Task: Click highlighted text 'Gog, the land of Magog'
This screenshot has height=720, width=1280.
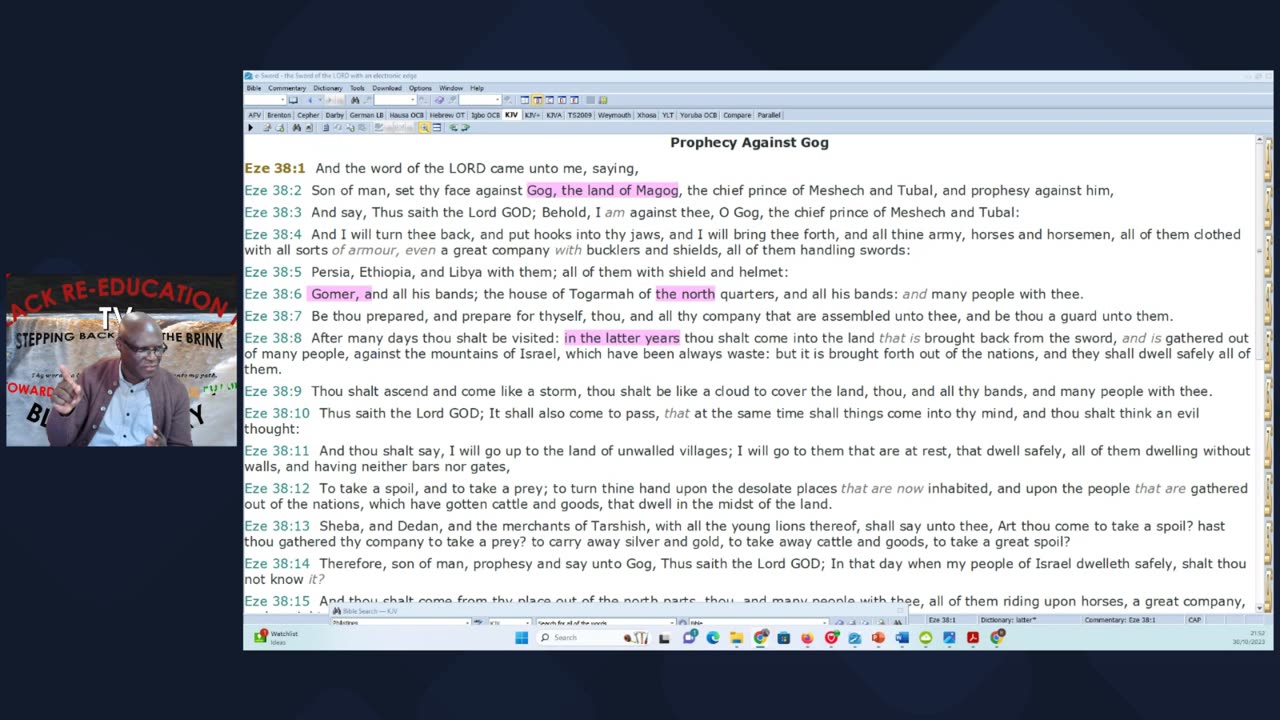Action: pos(603,190)
